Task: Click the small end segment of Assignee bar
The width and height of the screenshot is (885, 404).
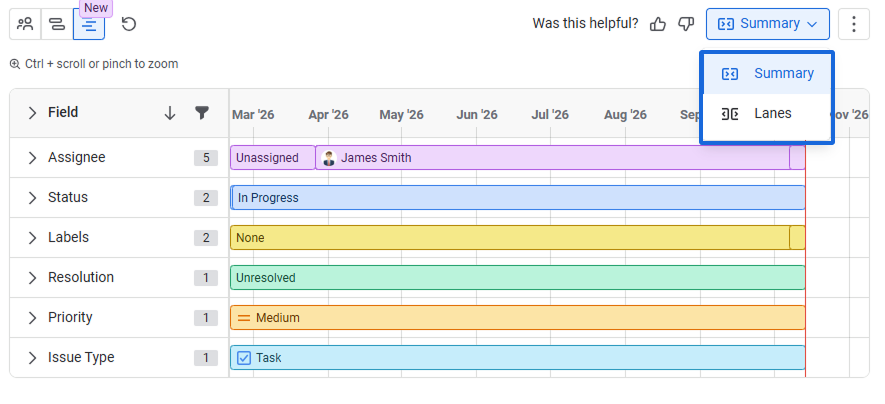Action: [798, 158]
